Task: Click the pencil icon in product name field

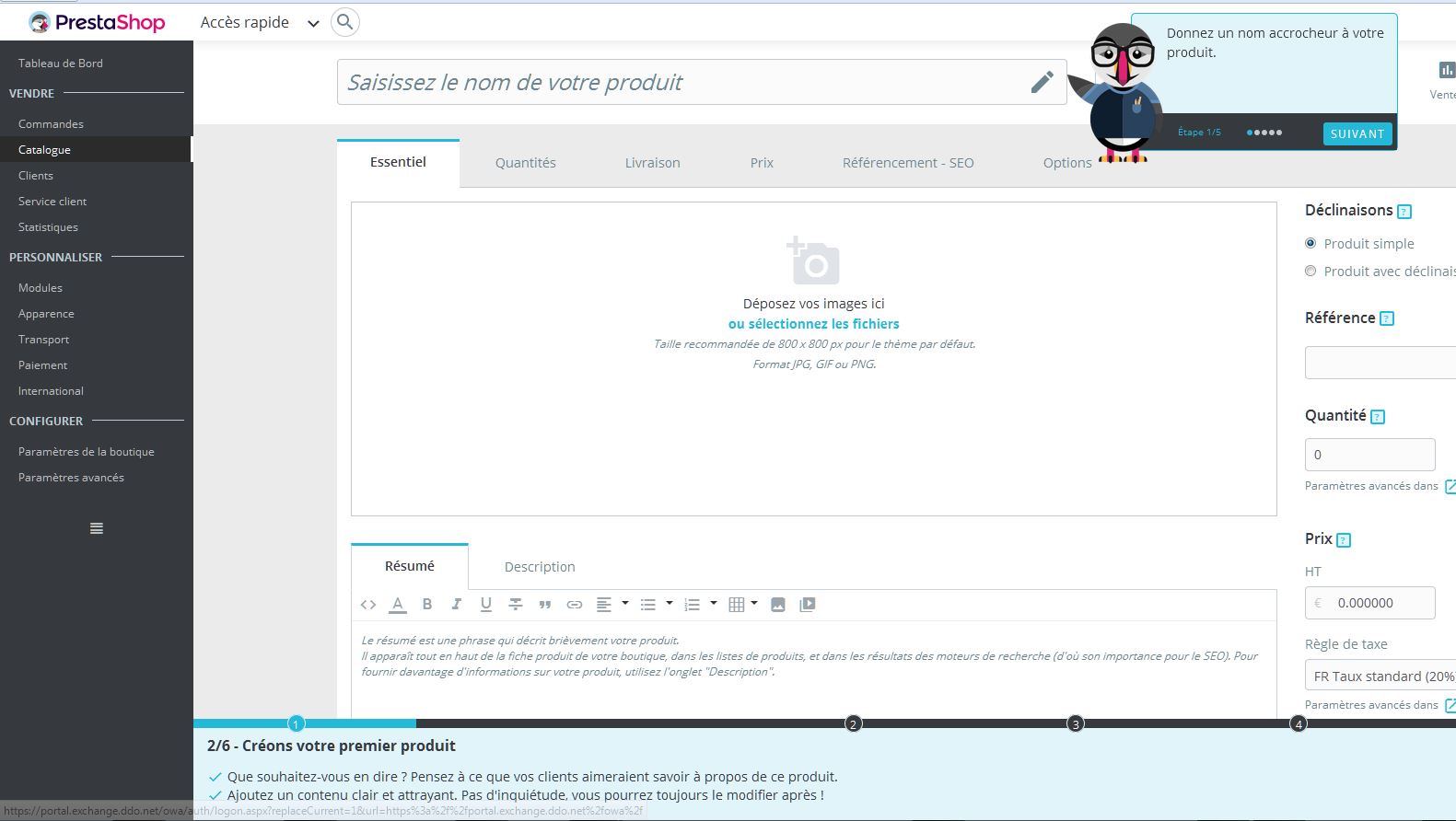Action: point(1042,82)
